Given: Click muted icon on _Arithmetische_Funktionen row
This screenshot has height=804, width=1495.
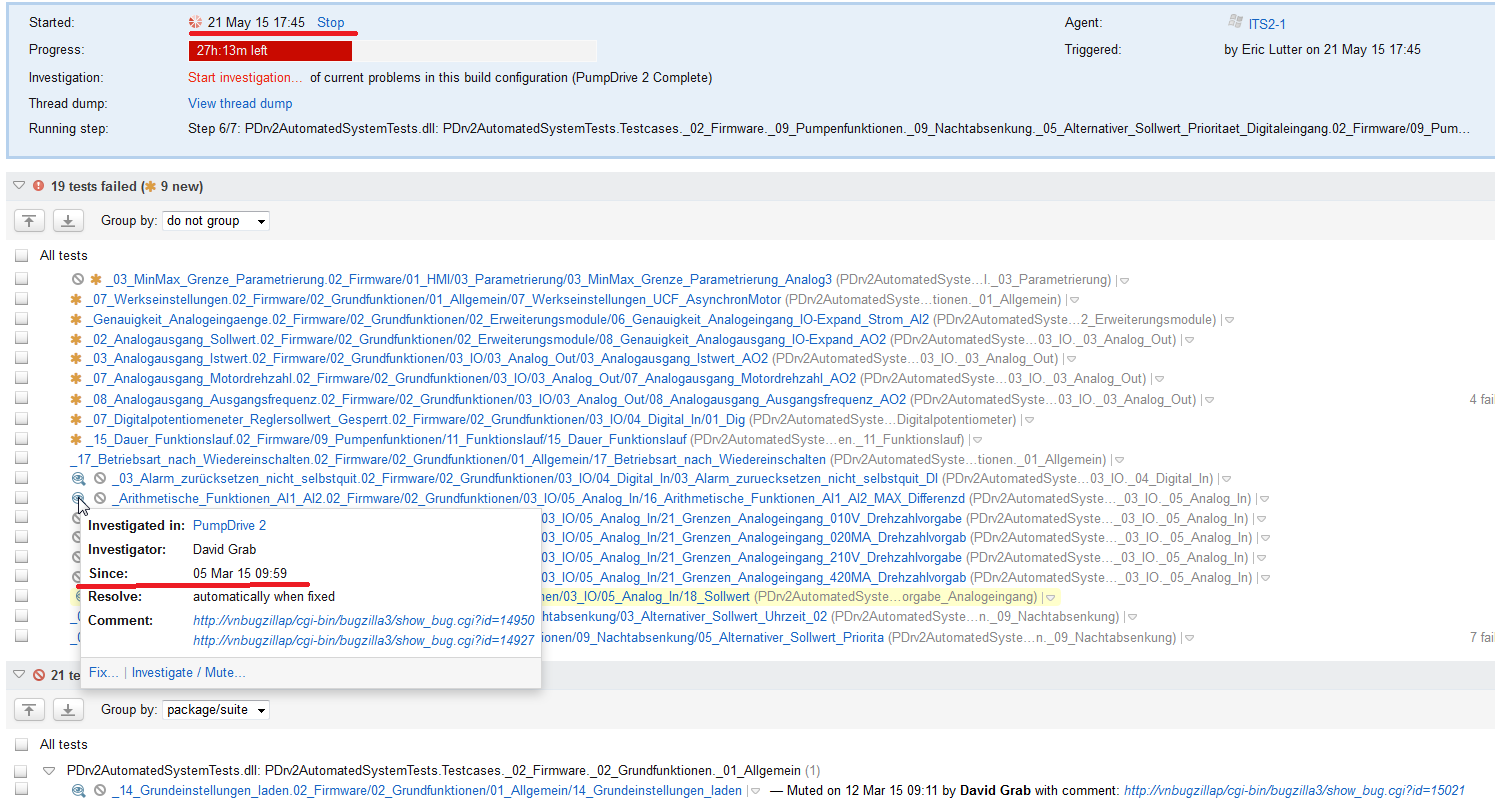Looking at the screenshot, I should tap(100, 498).
